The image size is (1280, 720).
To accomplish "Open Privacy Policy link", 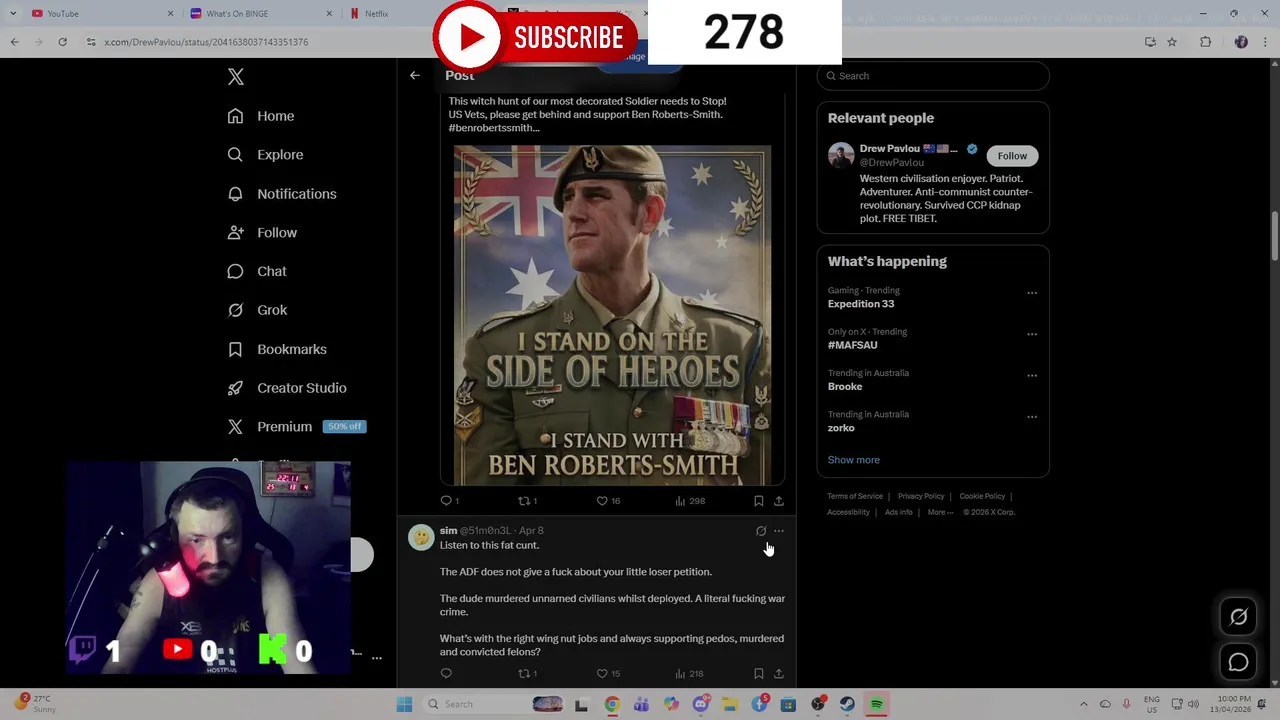I will point(921,496).
